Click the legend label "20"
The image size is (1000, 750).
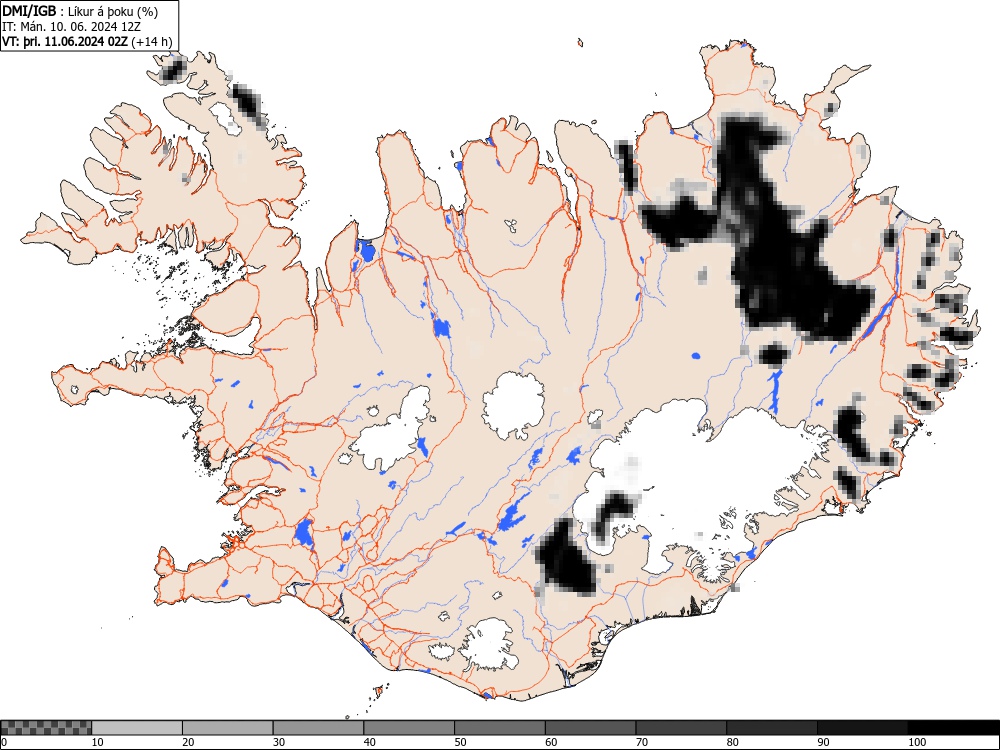(x=188, y=742)
